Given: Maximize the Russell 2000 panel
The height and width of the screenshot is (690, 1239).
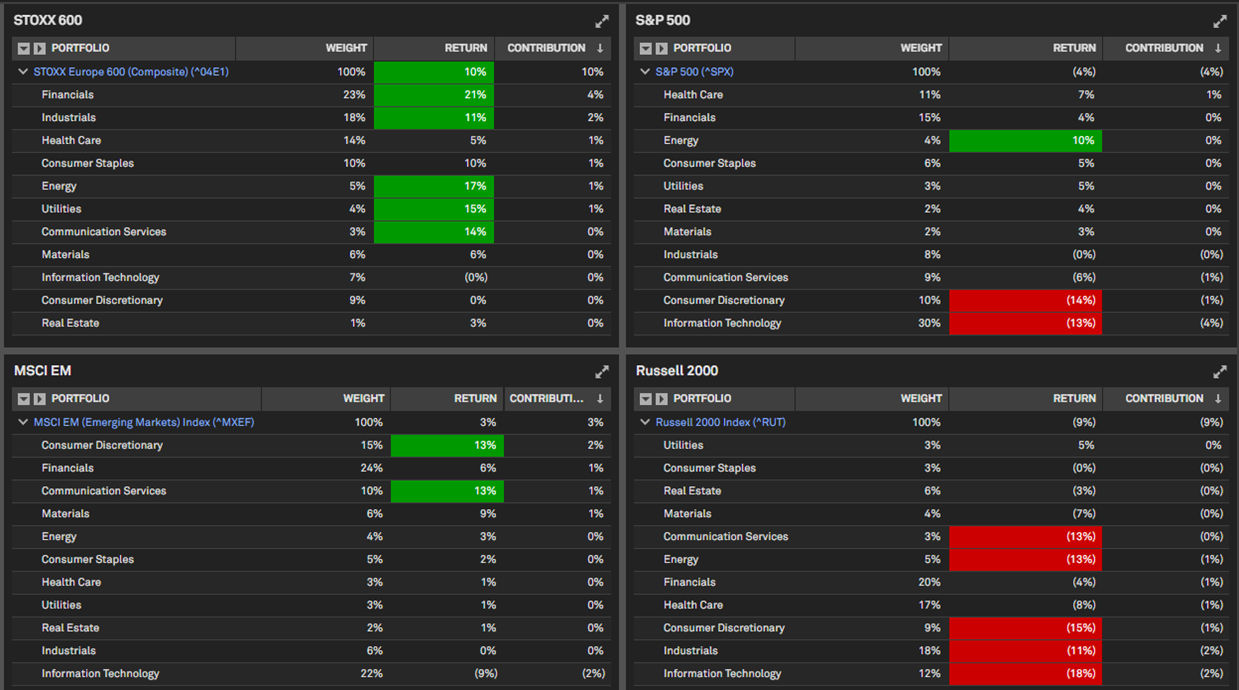Looking at the screenshot, I should point(1220,372).
